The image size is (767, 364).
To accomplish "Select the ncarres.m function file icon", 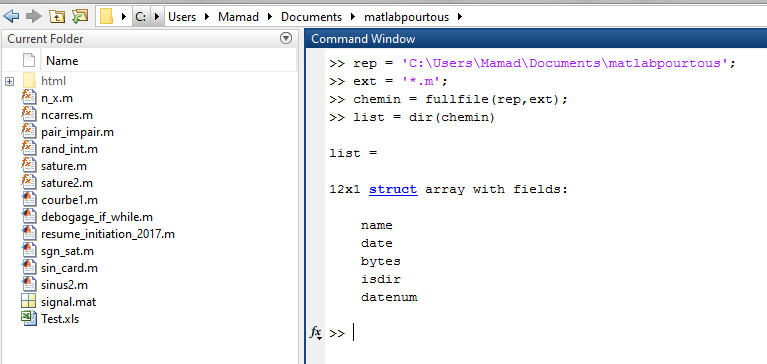I will tap(28, 114).
